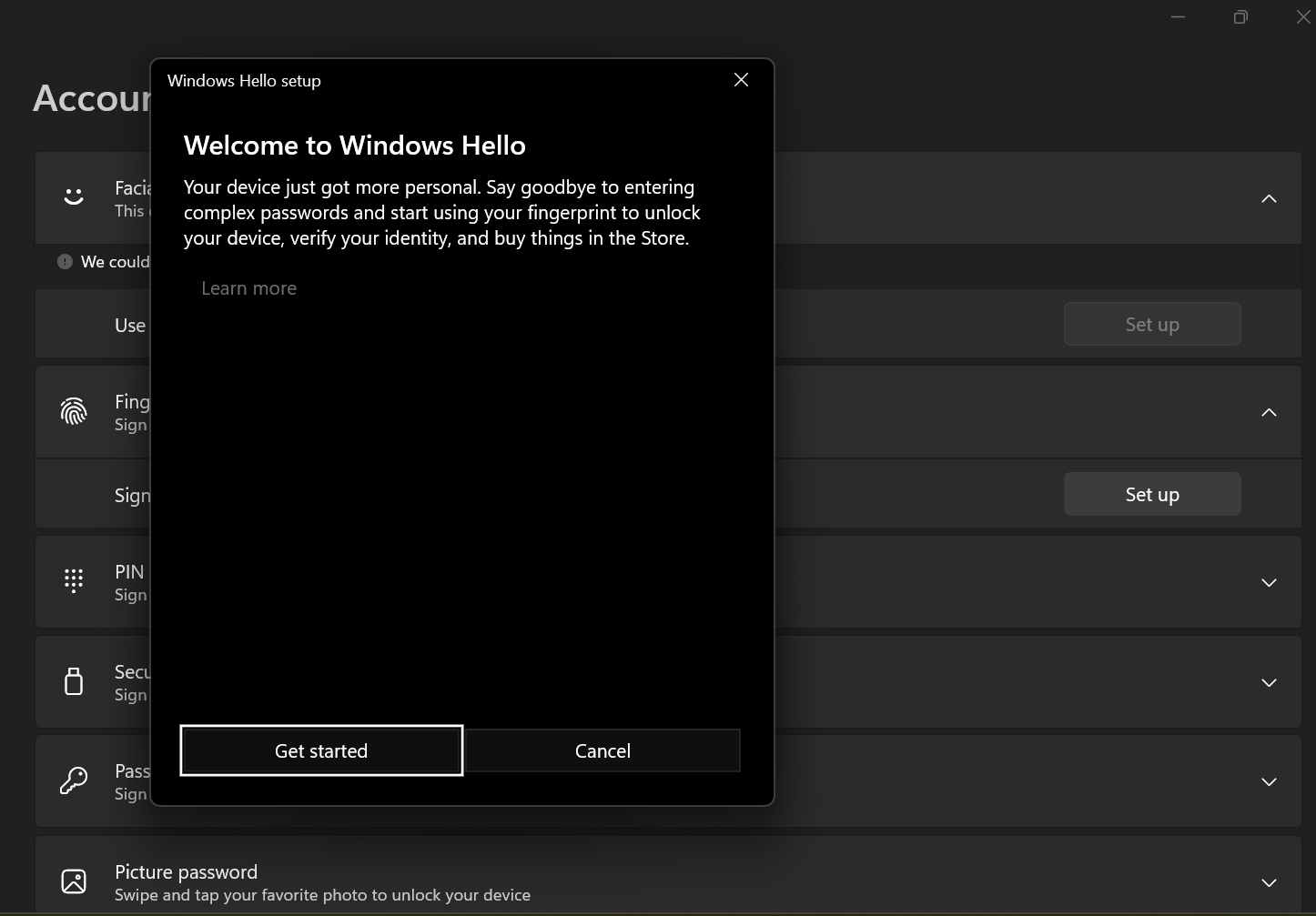Select the Picture password row title
This screenshot has height=916, width=1316.
pyautogui.click(x=186, y=871)
